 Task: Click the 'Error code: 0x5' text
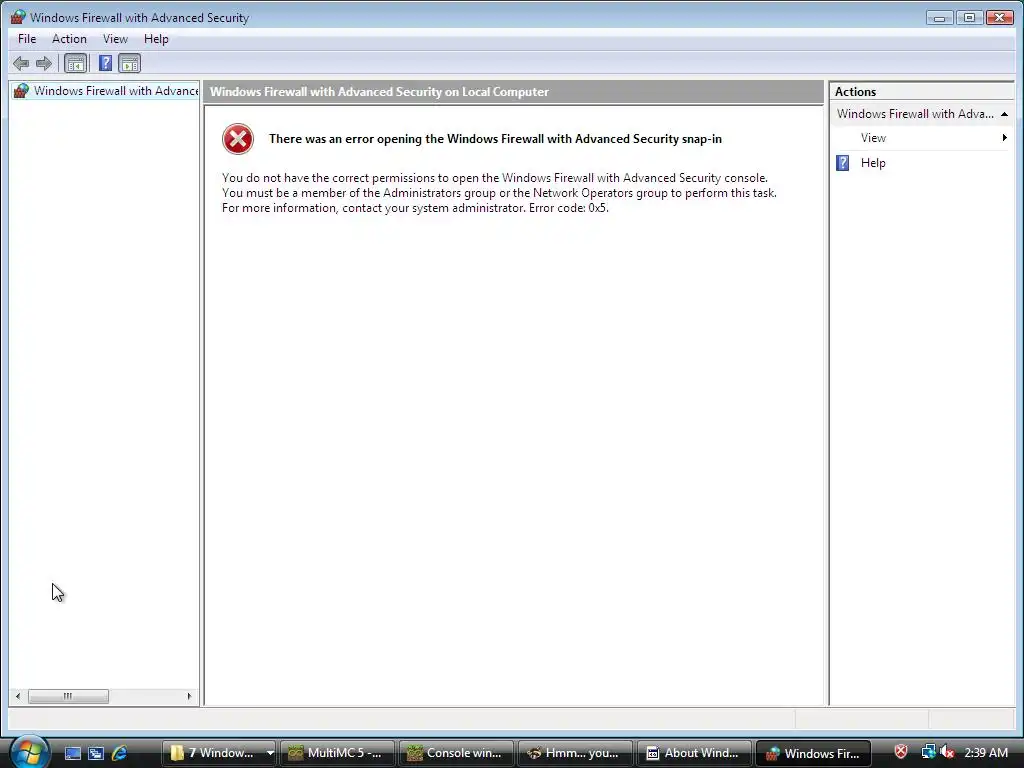(568, 208)
